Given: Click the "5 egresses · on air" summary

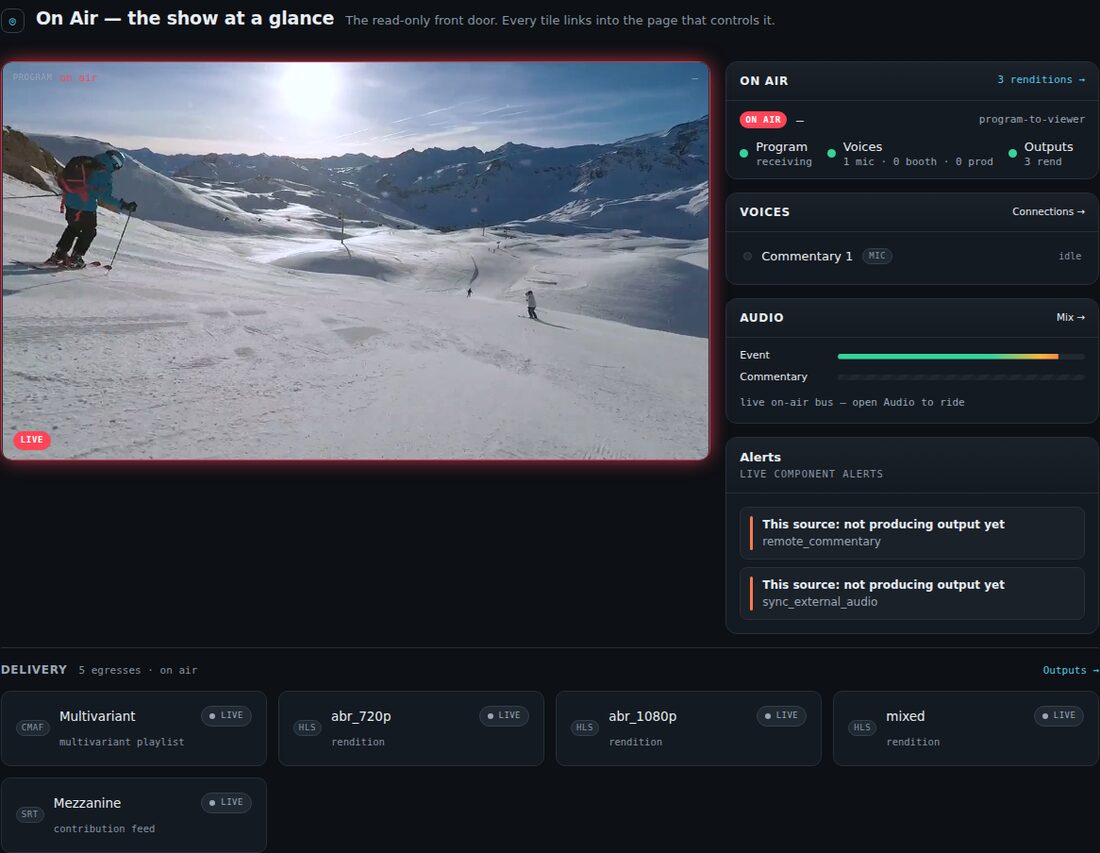Looking at the screenshot, I should tap(138, 671).
